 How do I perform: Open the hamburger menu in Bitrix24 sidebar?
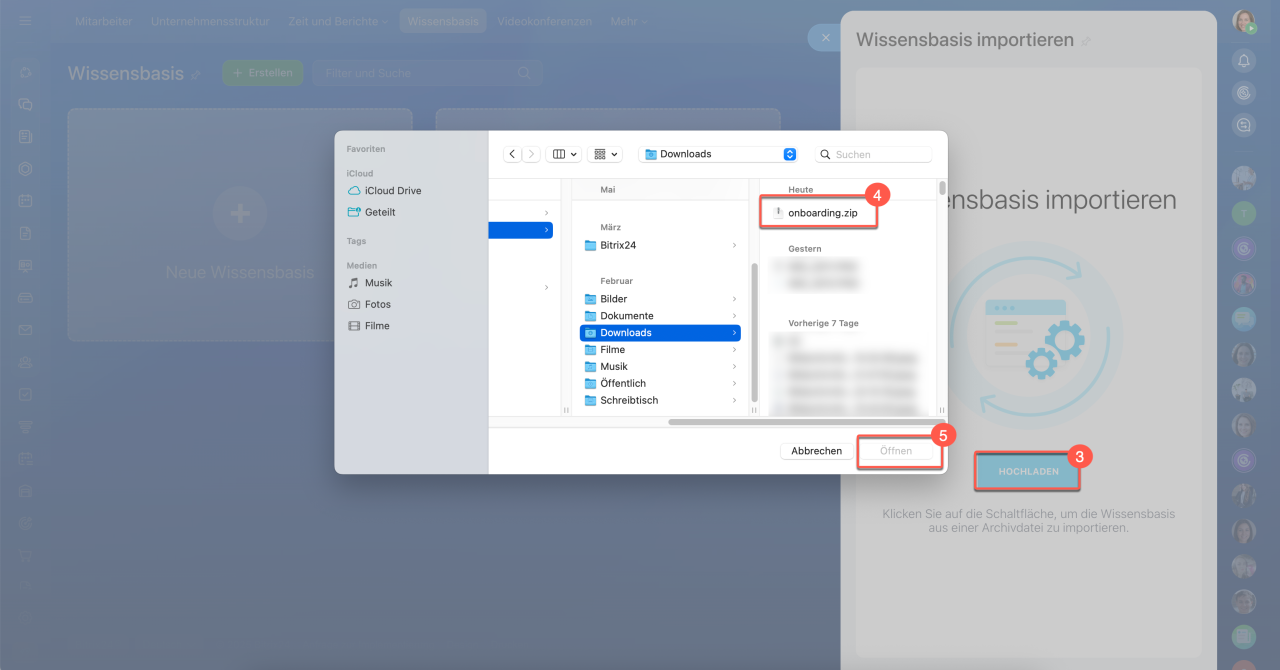tap(25, 21)
